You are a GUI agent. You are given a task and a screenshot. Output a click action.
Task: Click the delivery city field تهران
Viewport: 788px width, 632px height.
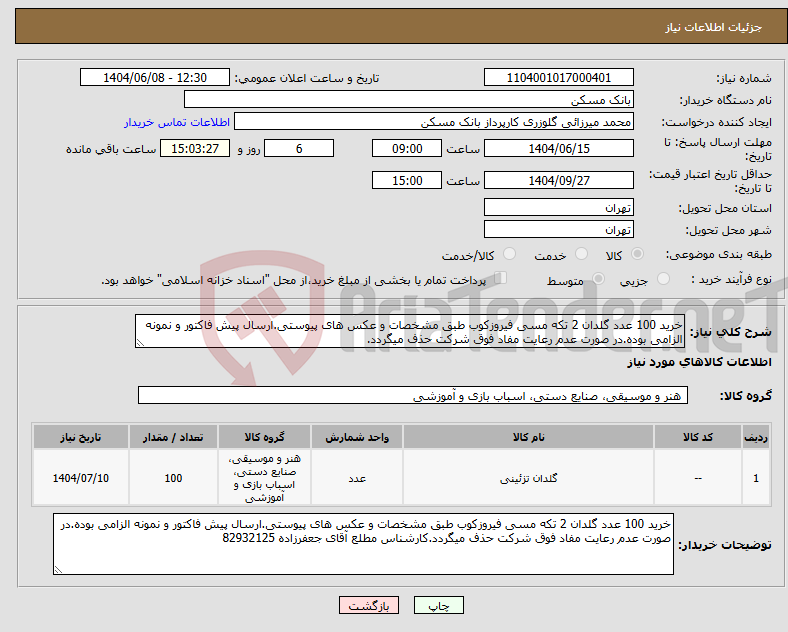click(559, 229)
